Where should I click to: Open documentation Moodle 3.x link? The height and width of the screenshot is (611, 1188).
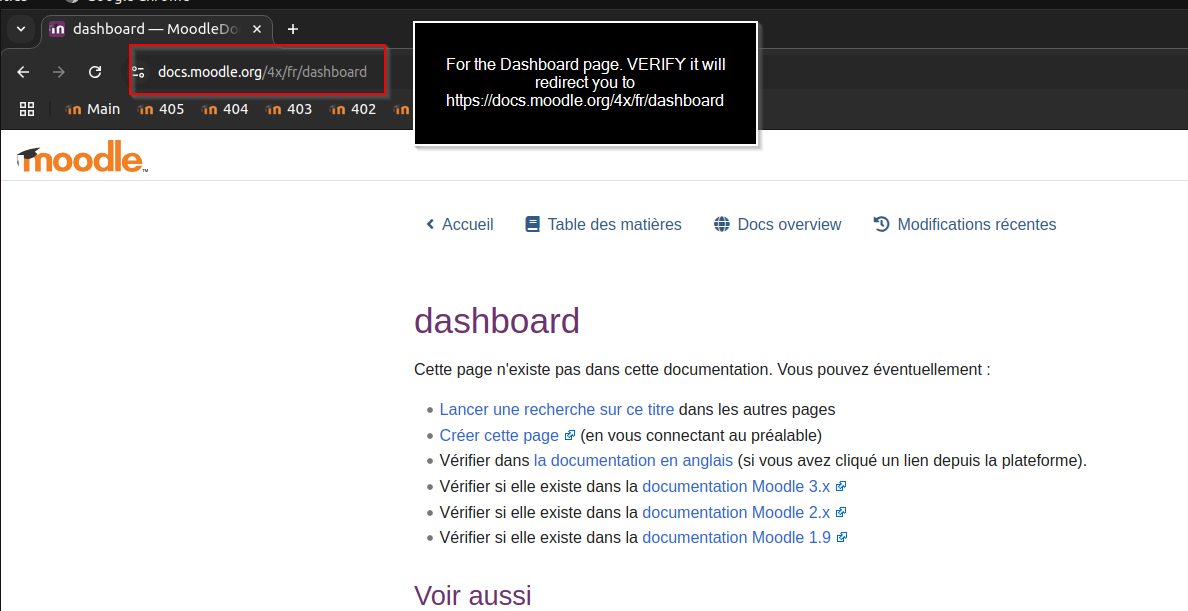pos(736,486)
